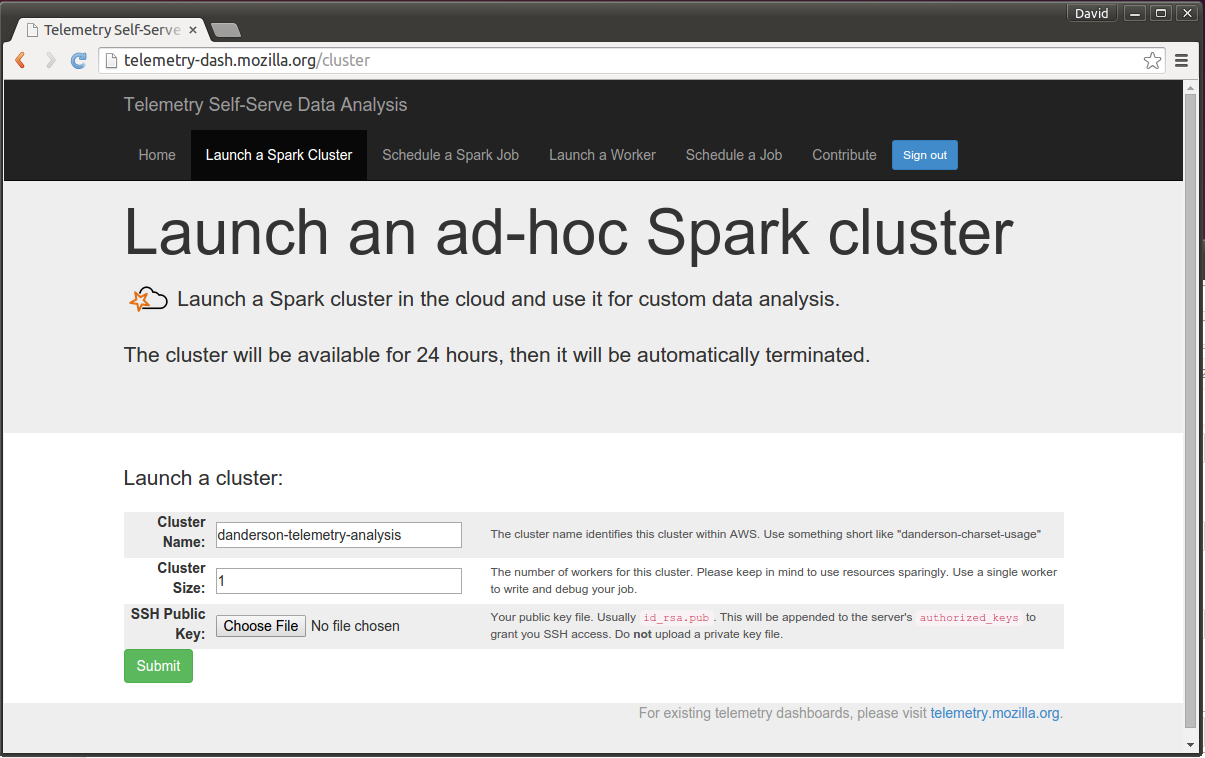1205x758 pixels.
Task: Focus the Cluster Size input field
Action: (x=339, y=581)
